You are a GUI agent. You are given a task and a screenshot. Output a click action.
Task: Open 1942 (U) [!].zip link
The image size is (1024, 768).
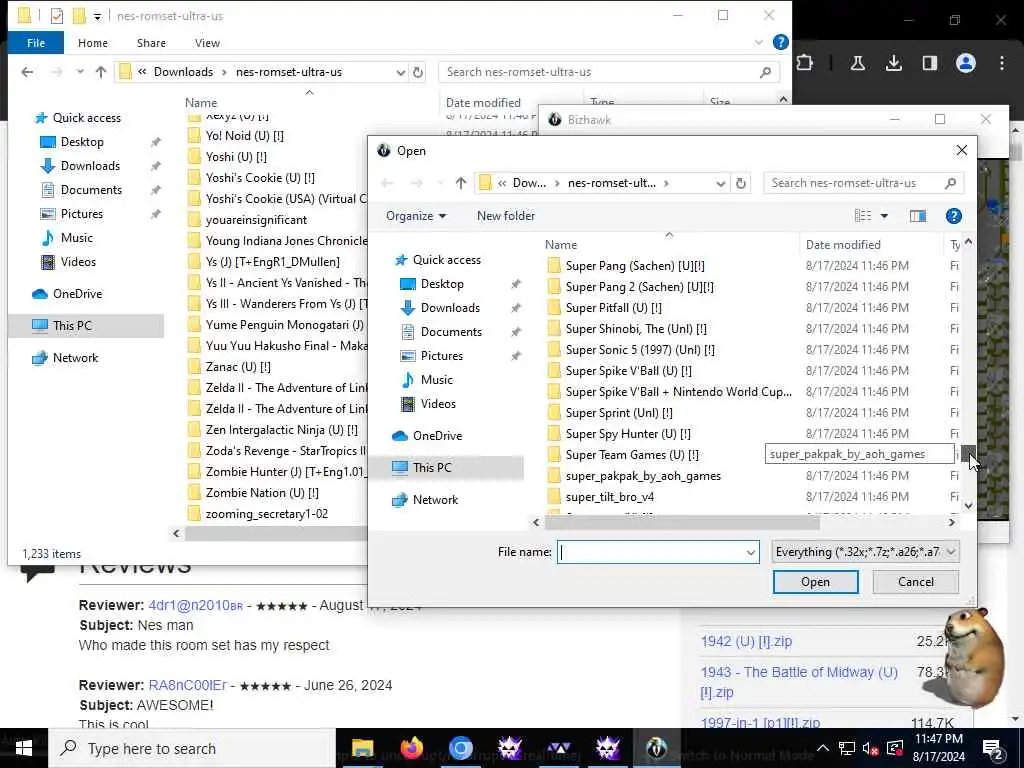[746, 641]
